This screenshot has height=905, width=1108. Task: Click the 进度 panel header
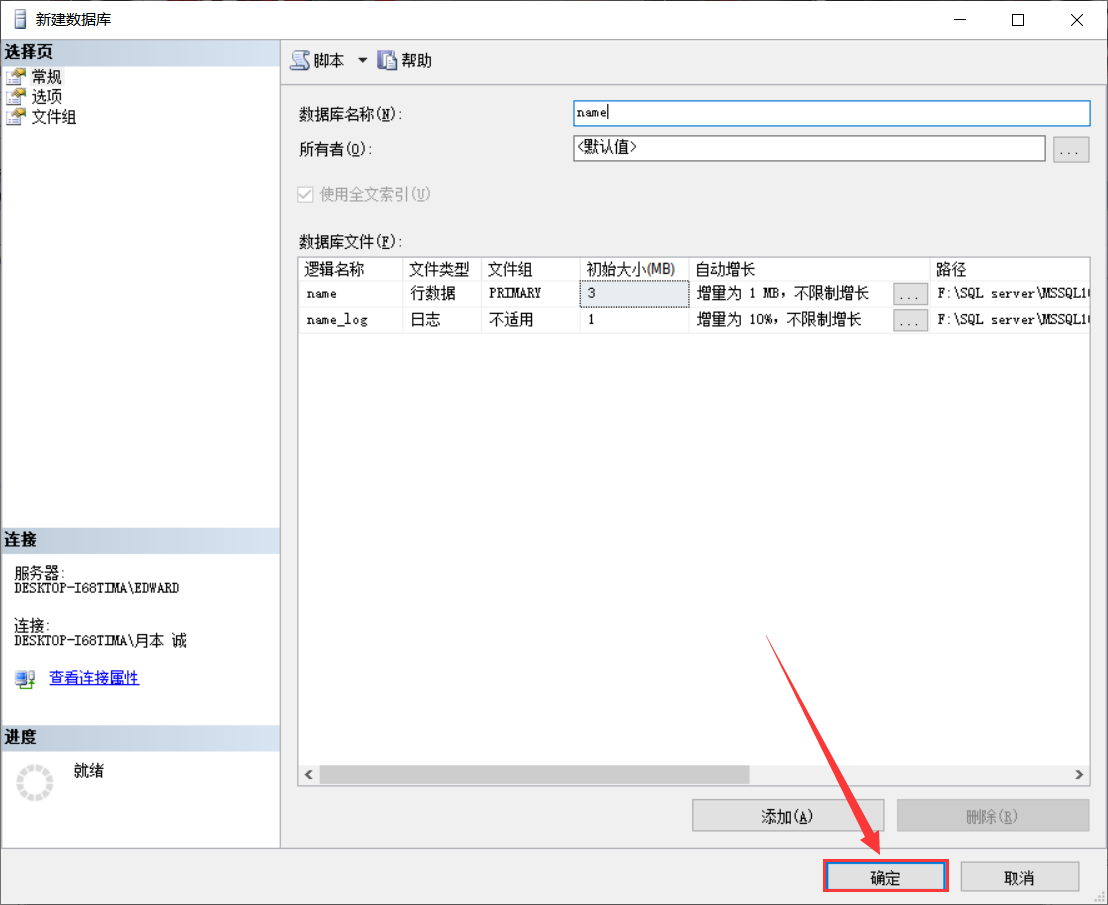[141, 738]
